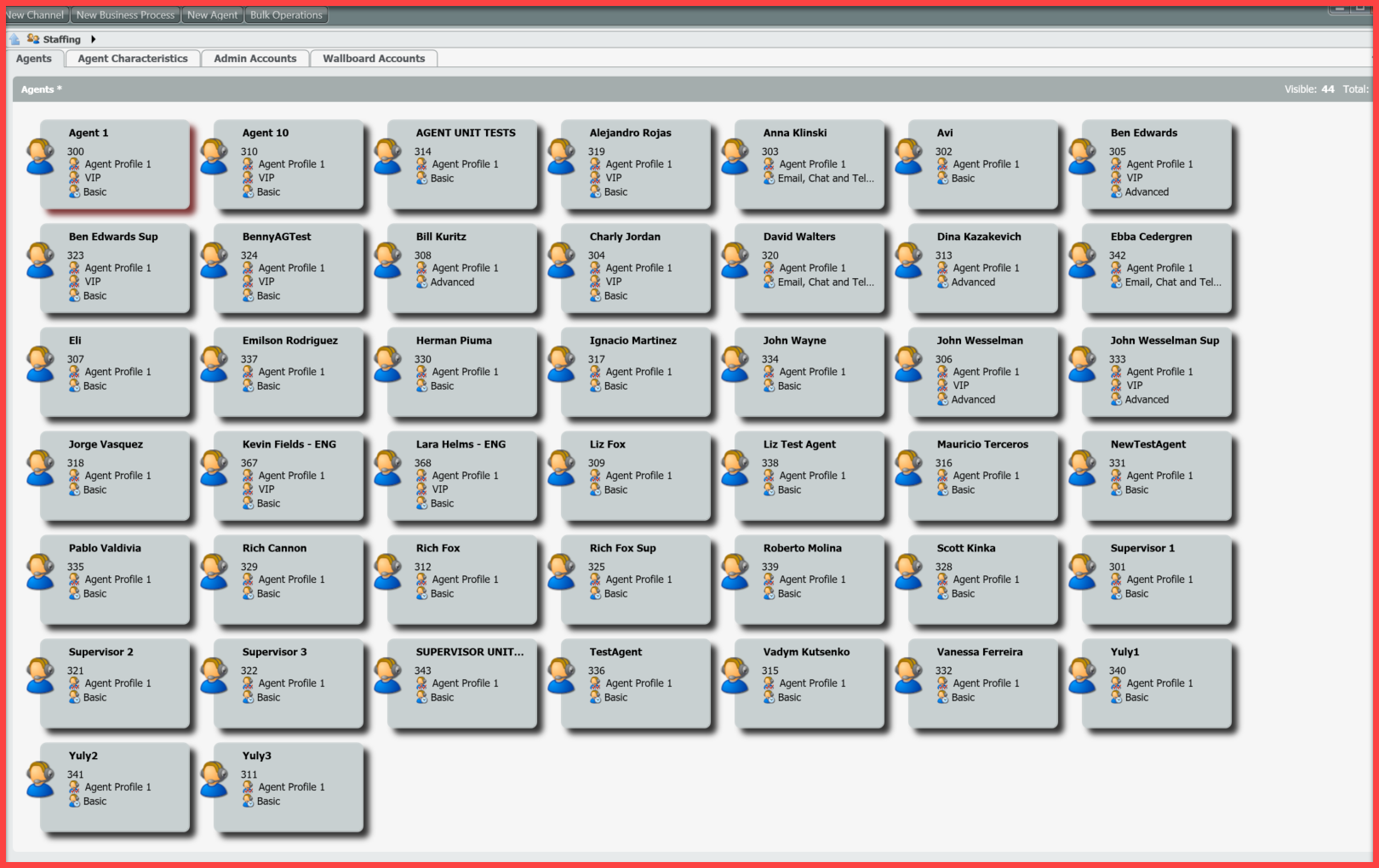The width and height of the screenshot is (1379, 868).
Task: Click the Basic icon in Rich Fox card
Action: point(422,593)
